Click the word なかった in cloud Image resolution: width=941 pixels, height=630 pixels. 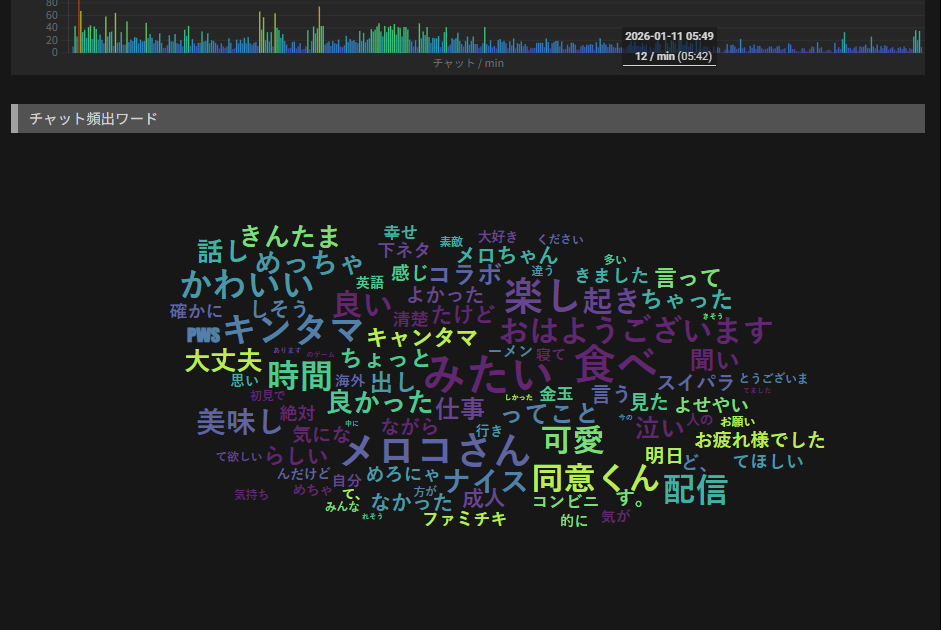pos(412,502)
